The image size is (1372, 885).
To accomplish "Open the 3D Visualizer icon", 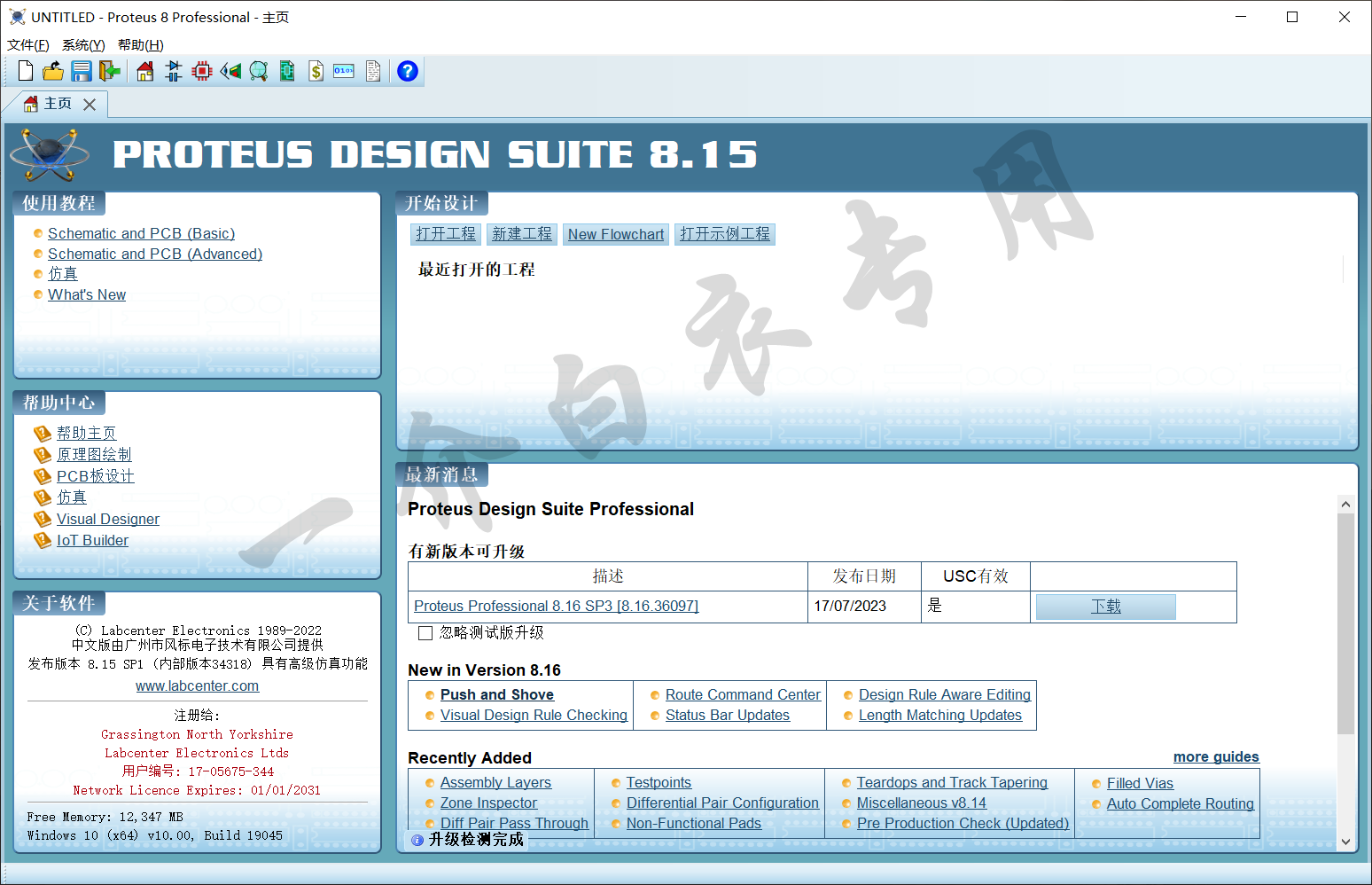I will [x=230, y=71].
